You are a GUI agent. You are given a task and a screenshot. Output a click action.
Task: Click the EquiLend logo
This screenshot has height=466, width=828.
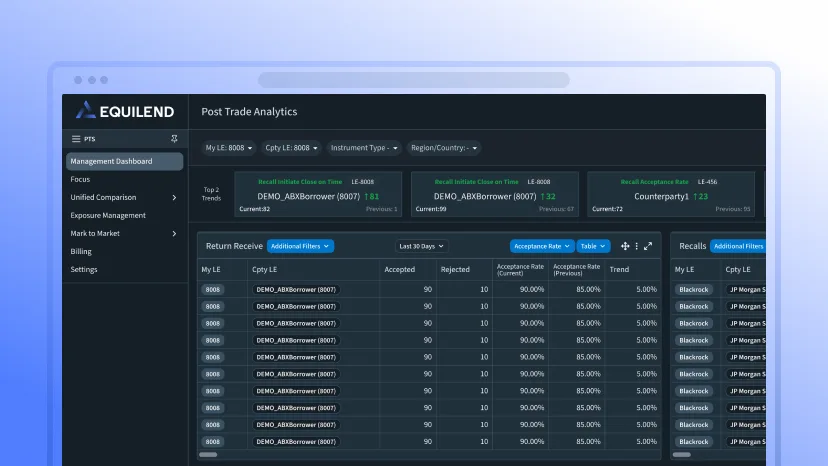click(125, 111)
